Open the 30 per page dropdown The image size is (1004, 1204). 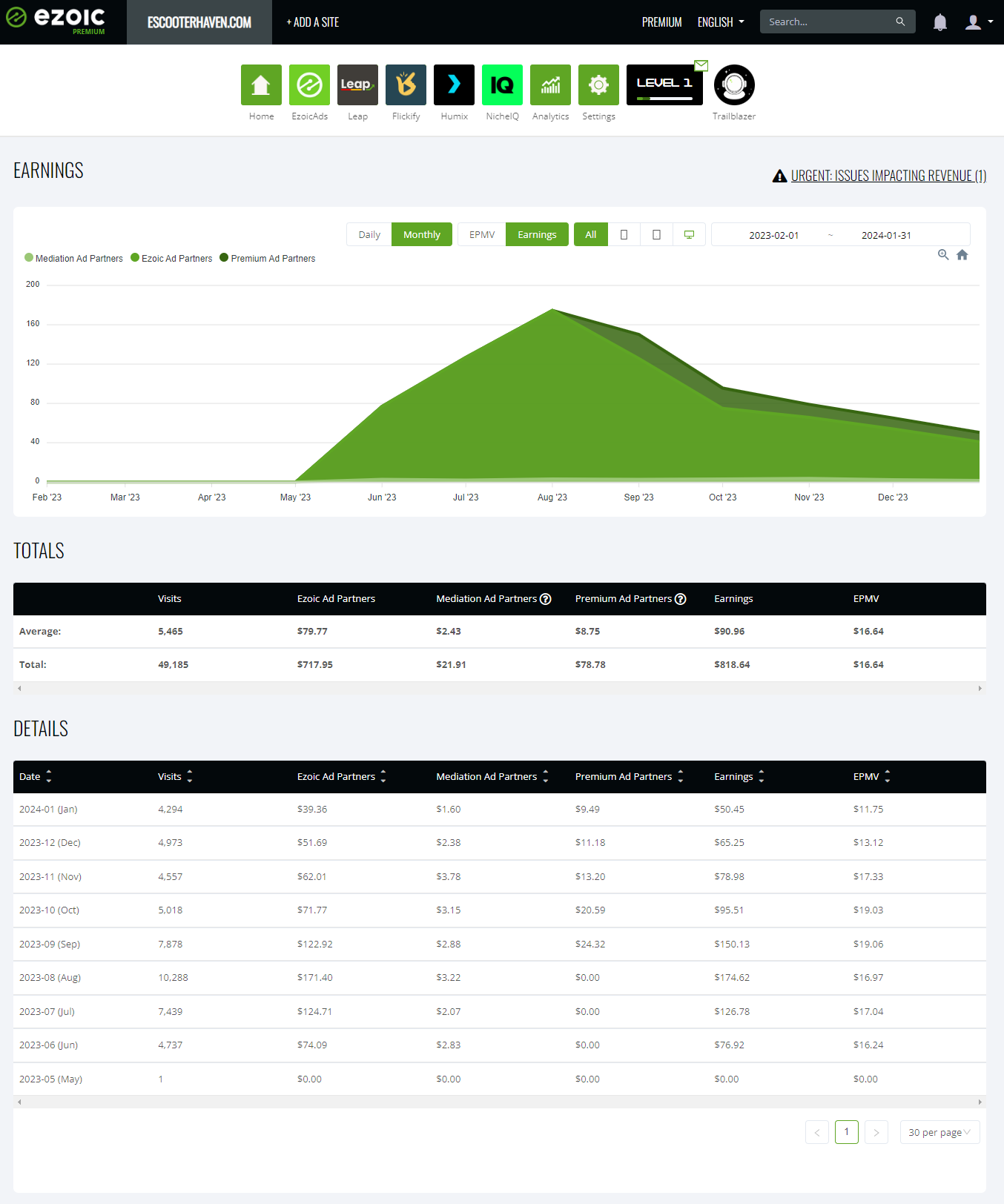click(x=939, y=1132)
